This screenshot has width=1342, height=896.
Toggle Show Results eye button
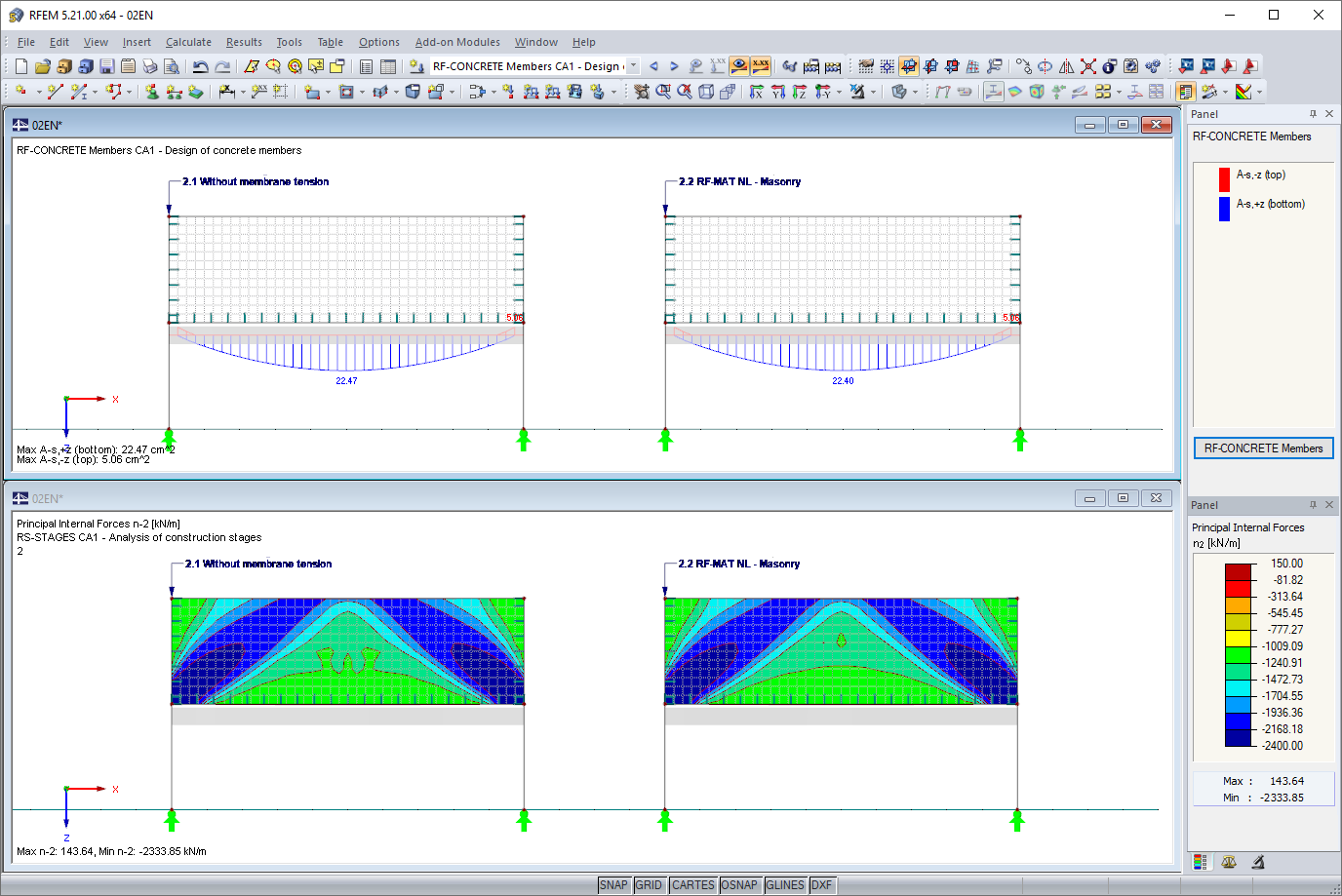(x=739, y=66)
